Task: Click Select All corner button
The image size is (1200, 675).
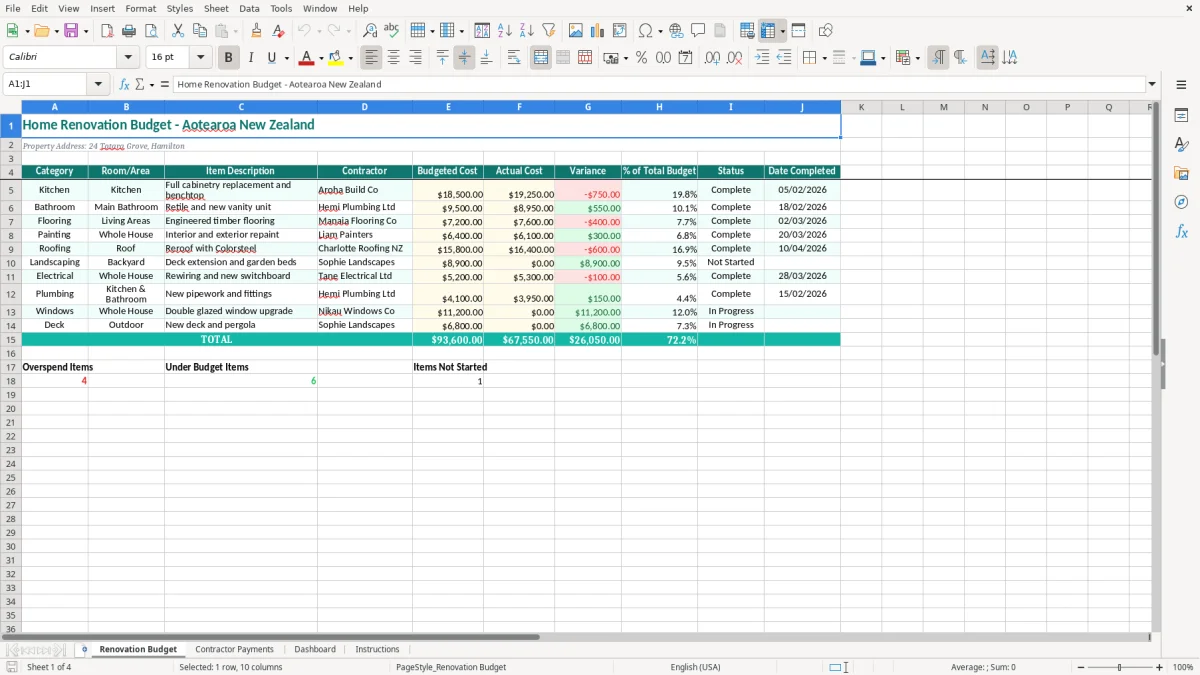Action: click(10, 107)
